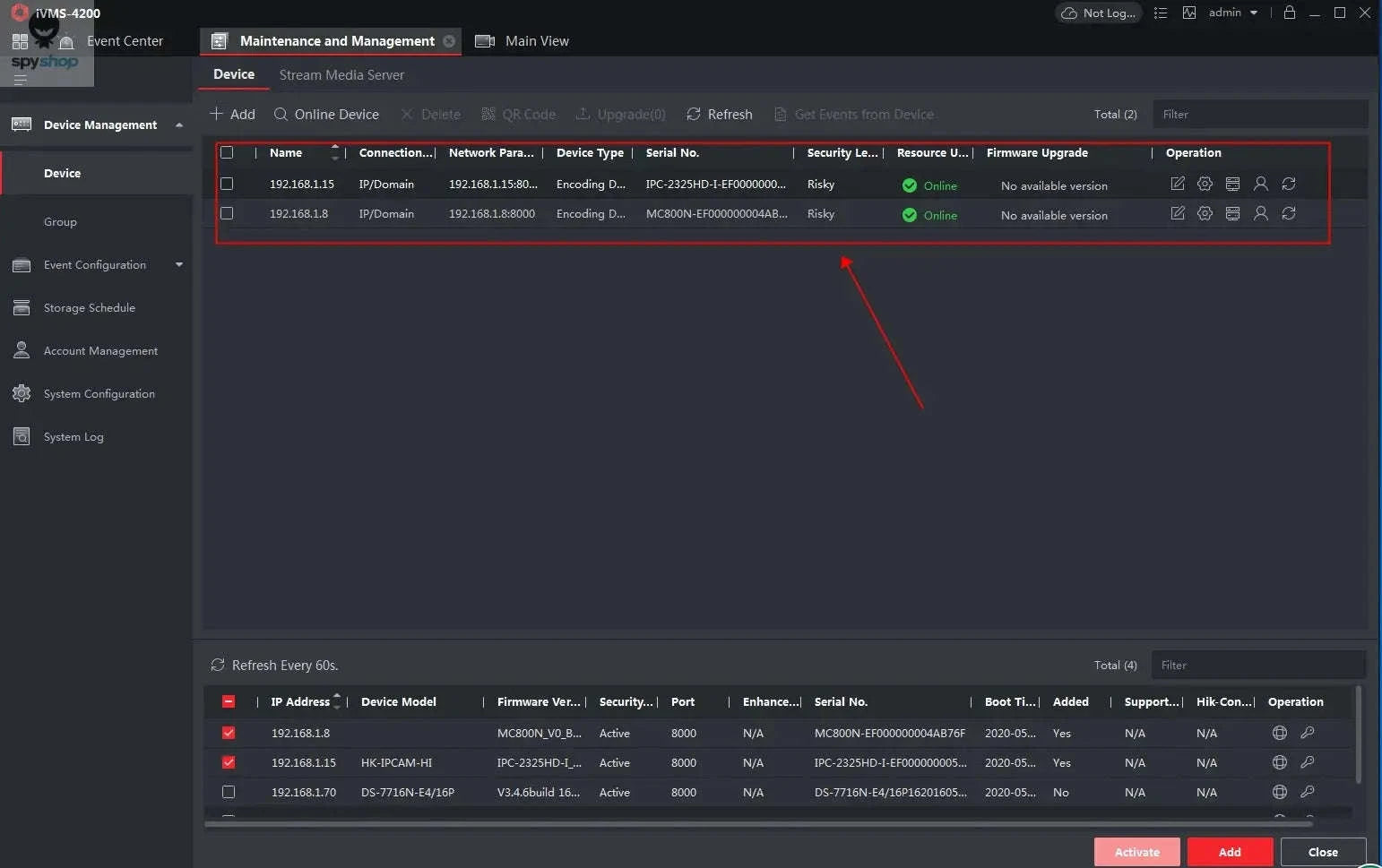1382x868 pixels.
Task: Click key icon for online device 192.168.1.8
Action: (x=1308, y=733)
